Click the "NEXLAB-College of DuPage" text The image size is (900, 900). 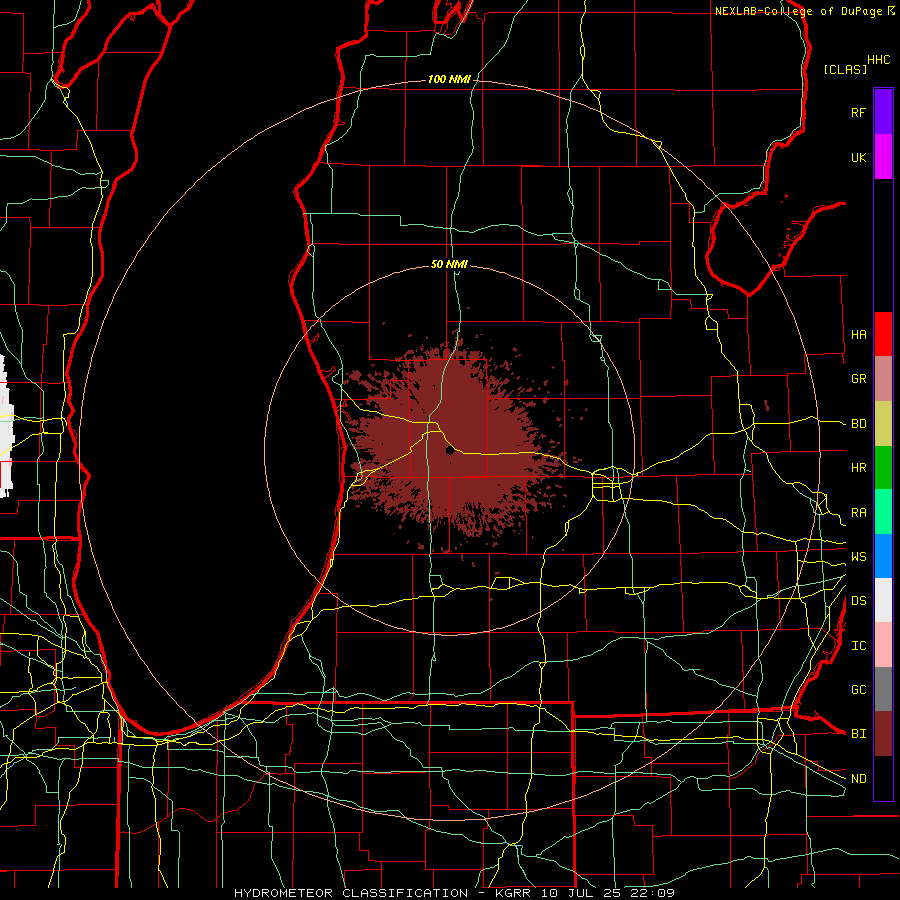800,11
